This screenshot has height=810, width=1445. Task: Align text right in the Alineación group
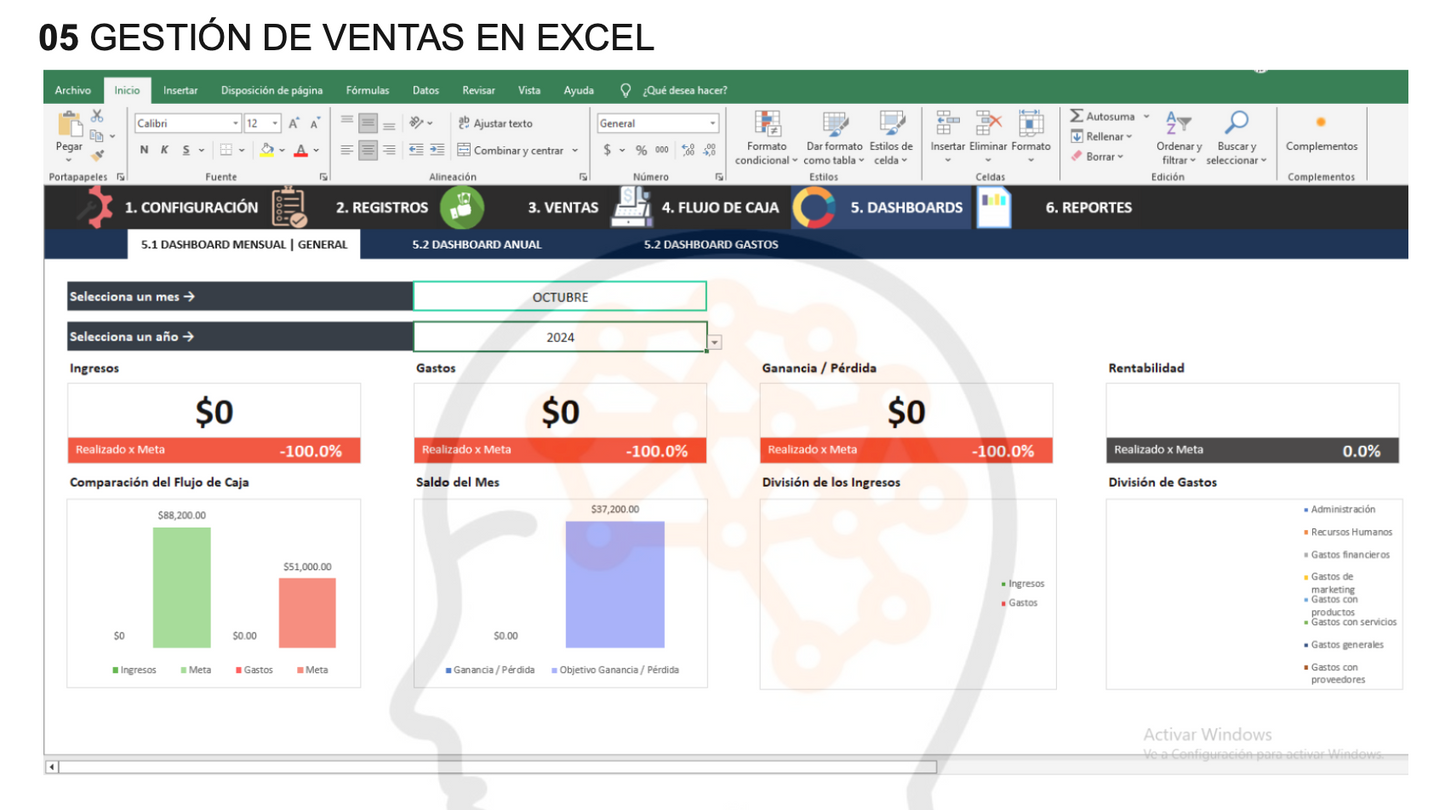pos(389,150)
